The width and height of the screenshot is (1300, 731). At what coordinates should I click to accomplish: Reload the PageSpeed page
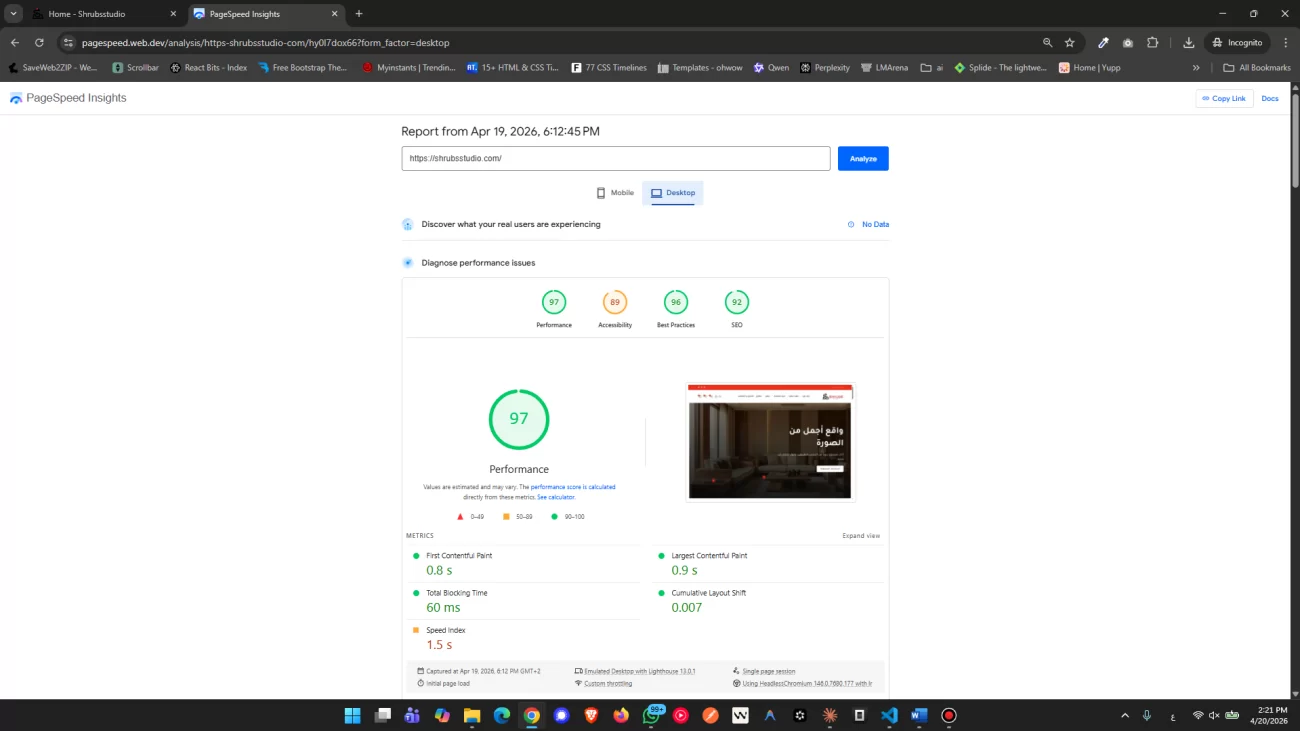[39, 43]
